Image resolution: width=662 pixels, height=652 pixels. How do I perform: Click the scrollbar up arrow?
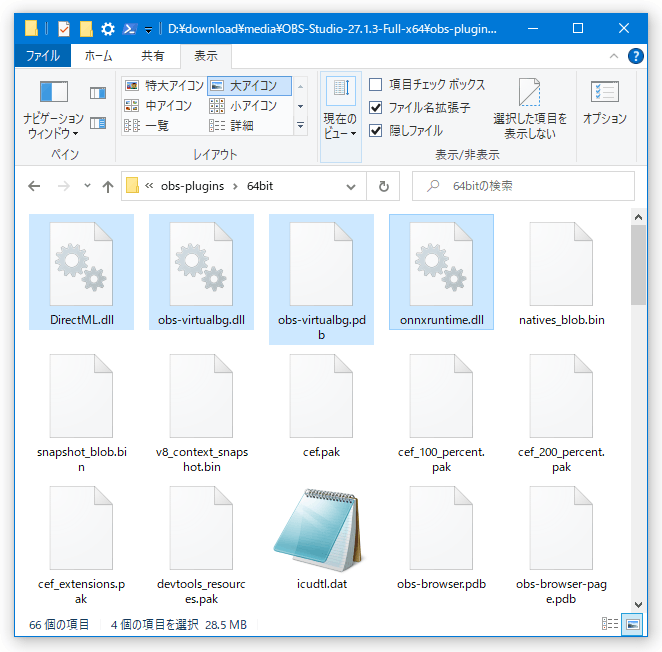coord(638,217)
